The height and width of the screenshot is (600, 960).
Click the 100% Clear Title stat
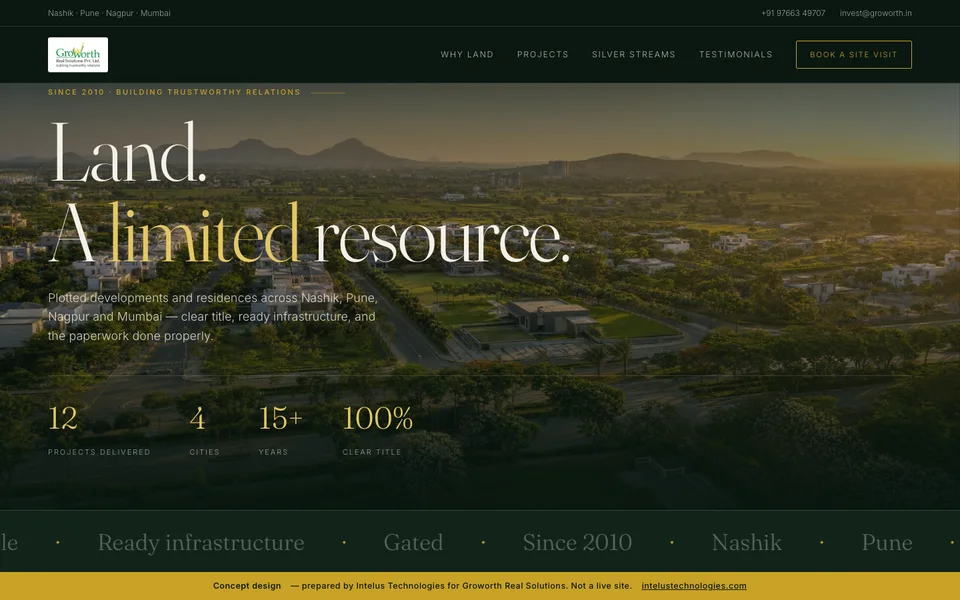tap(378, 430)
